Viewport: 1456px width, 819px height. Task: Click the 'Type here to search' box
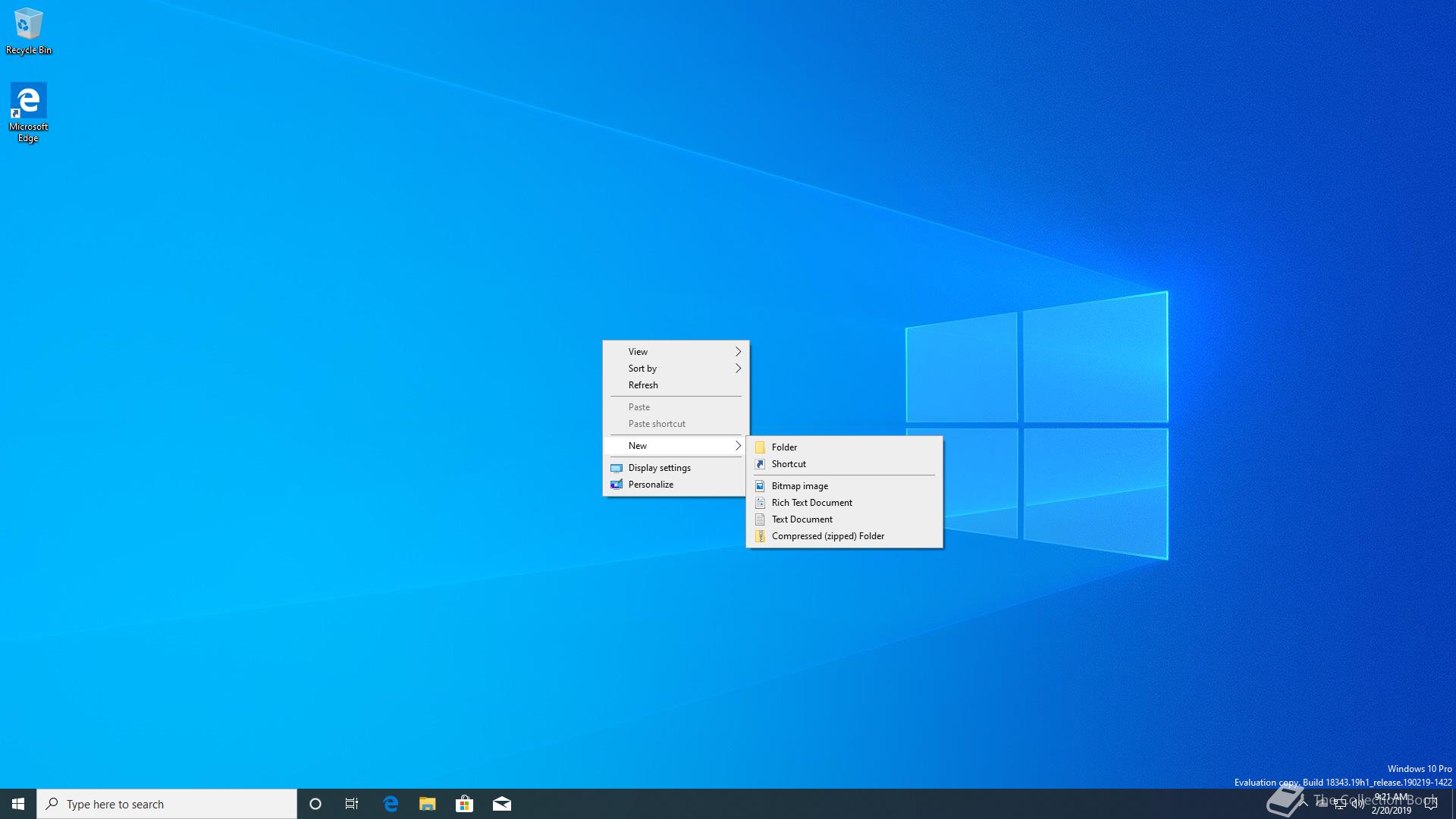167,804
